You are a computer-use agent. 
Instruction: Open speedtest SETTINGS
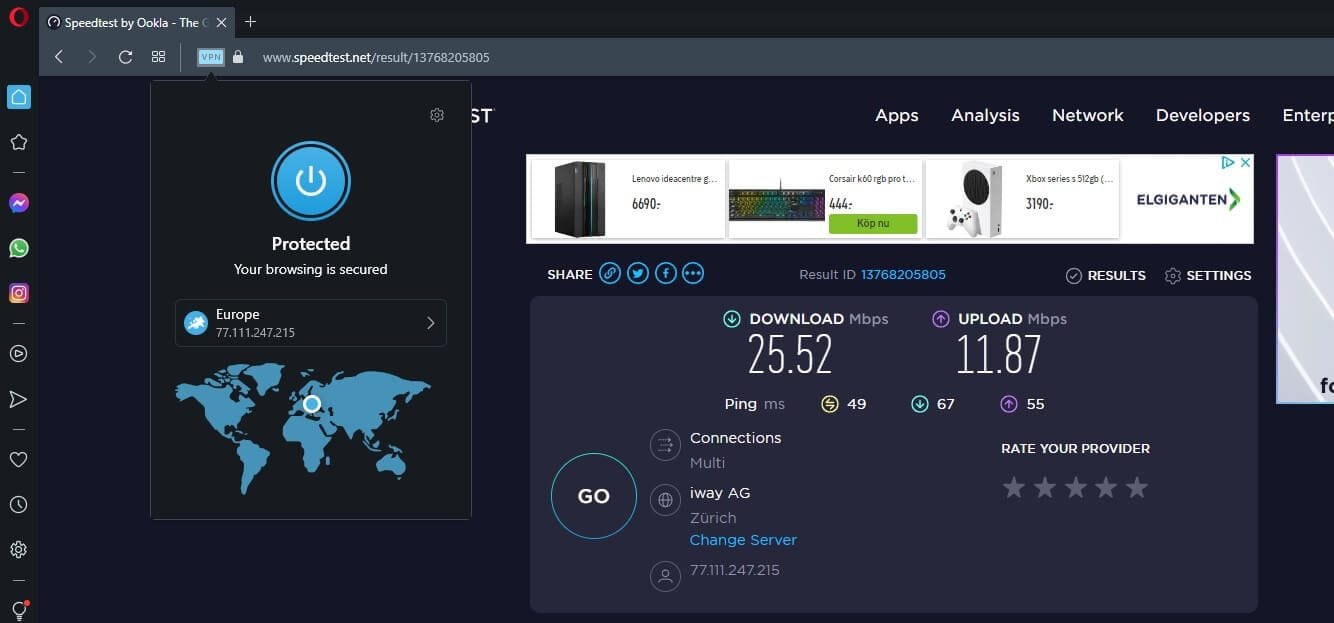1208,275
